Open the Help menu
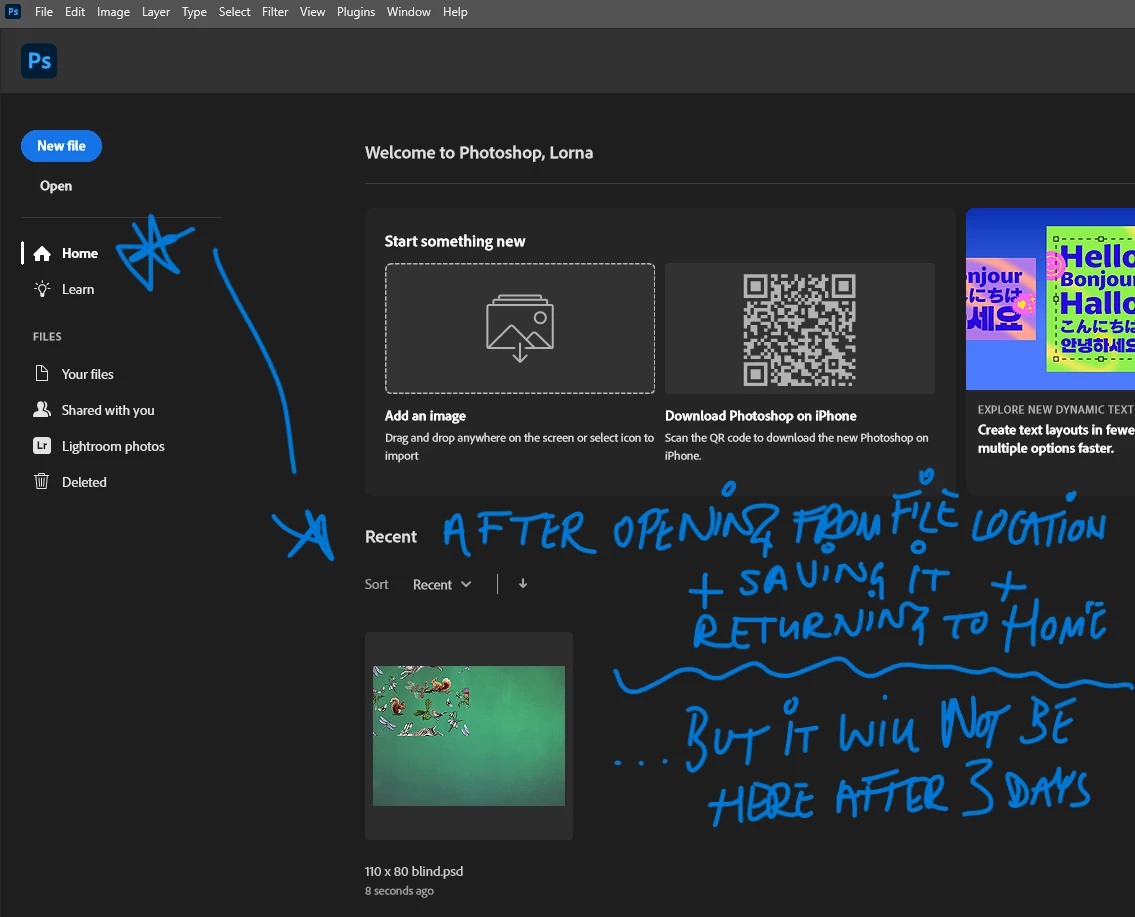The image size is (1135, 917). point(455,12)
